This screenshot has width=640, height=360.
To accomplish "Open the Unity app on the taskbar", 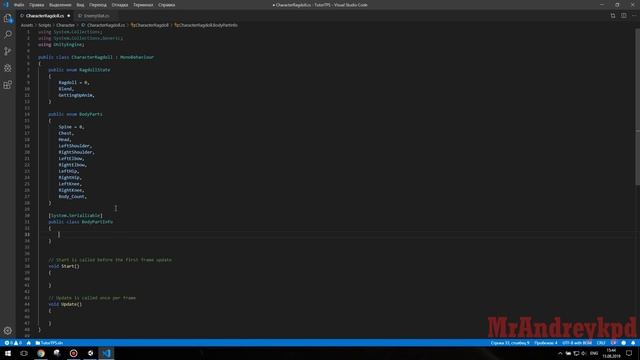I will [57, 353].
